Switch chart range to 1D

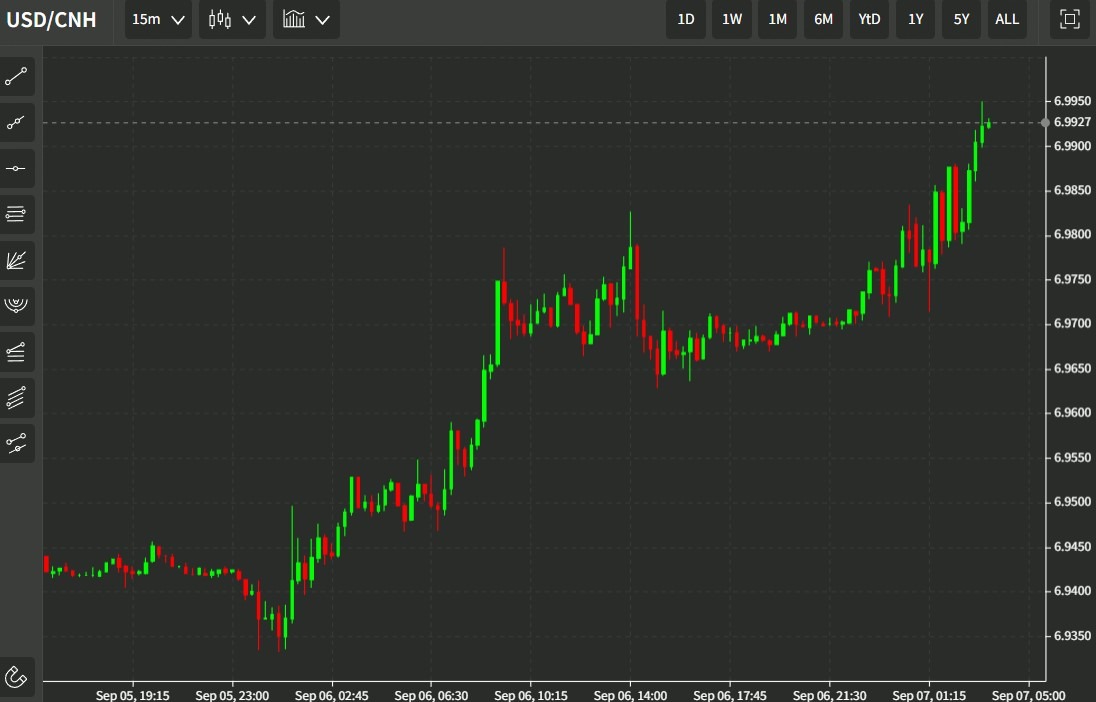[685, 19]
